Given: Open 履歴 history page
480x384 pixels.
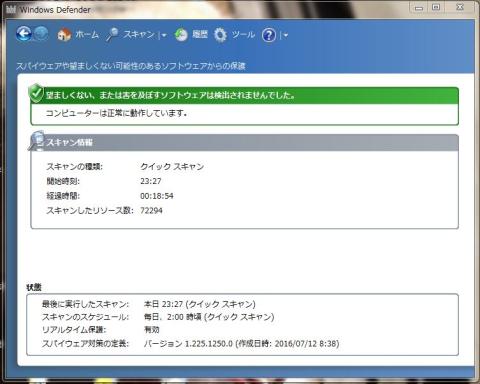Looking at the screenshot, I should point(200,34).
